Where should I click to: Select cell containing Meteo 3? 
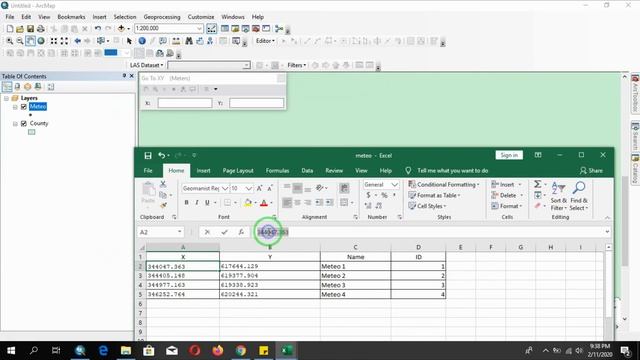coord(355,285)
